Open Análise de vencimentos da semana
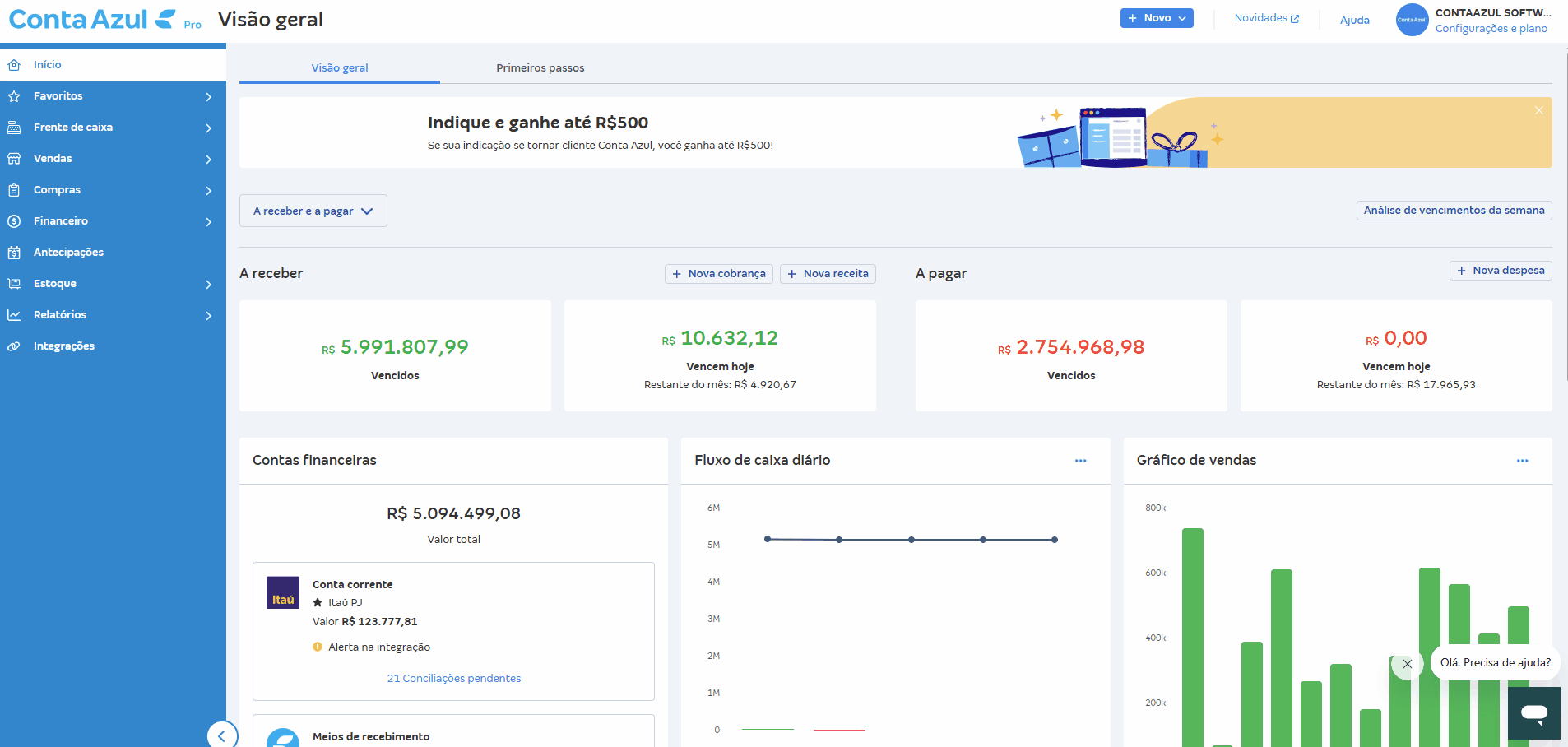 pyautogui.click(x=1454, y=211)
